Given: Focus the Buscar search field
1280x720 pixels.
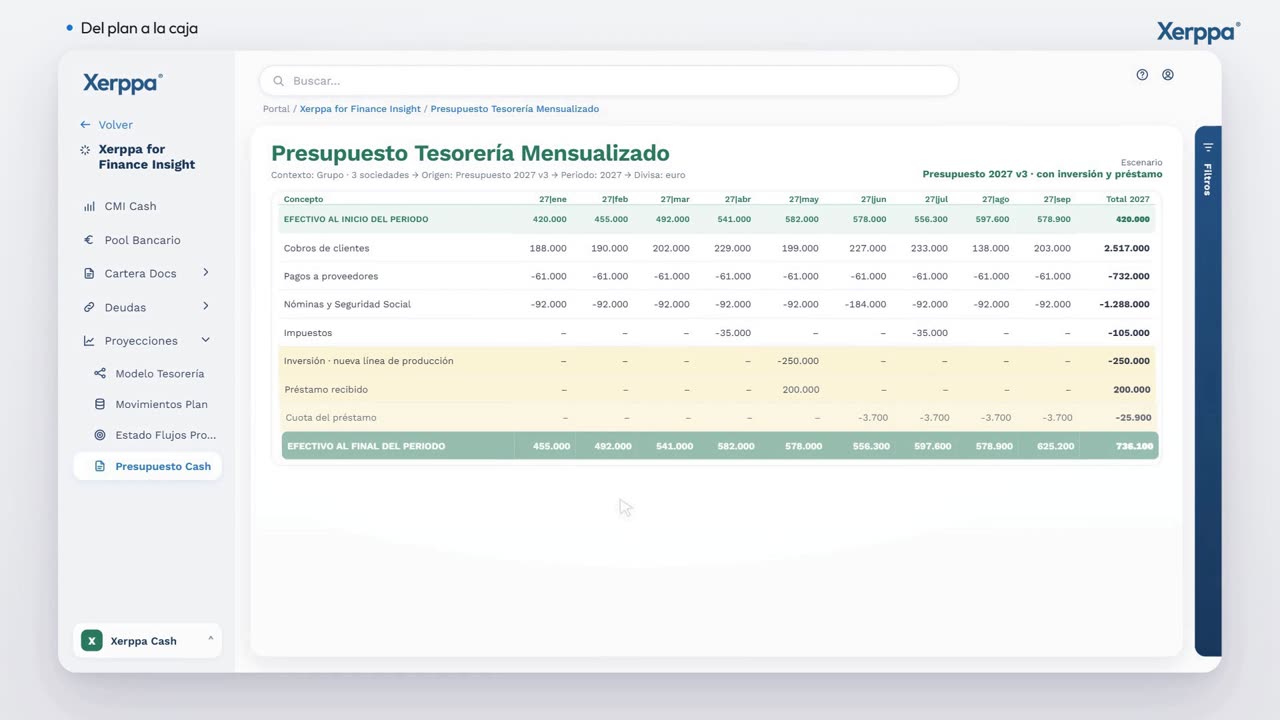Looking at the screenshot, I should click(609, 81).
